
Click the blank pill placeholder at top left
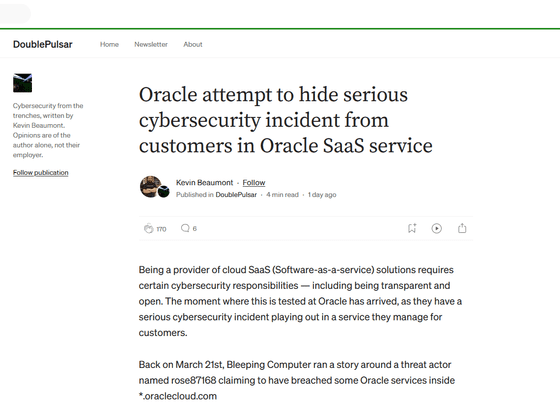(15, 14)
